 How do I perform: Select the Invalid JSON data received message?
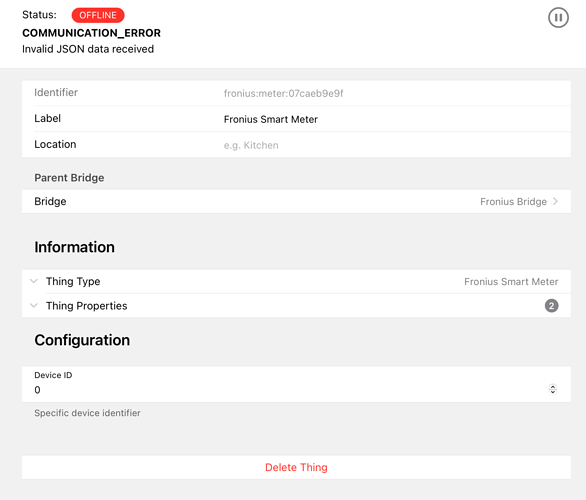point(88,49)
